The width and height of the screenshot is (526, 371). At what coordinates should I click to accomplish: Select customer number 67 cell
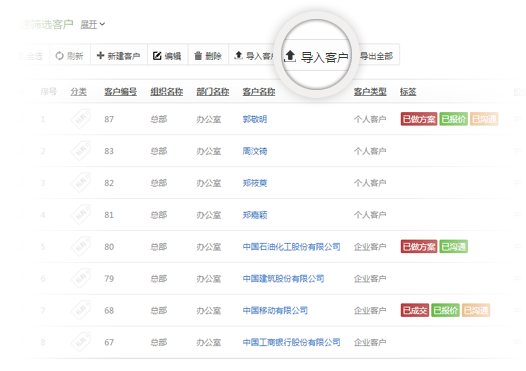[109, 342]
